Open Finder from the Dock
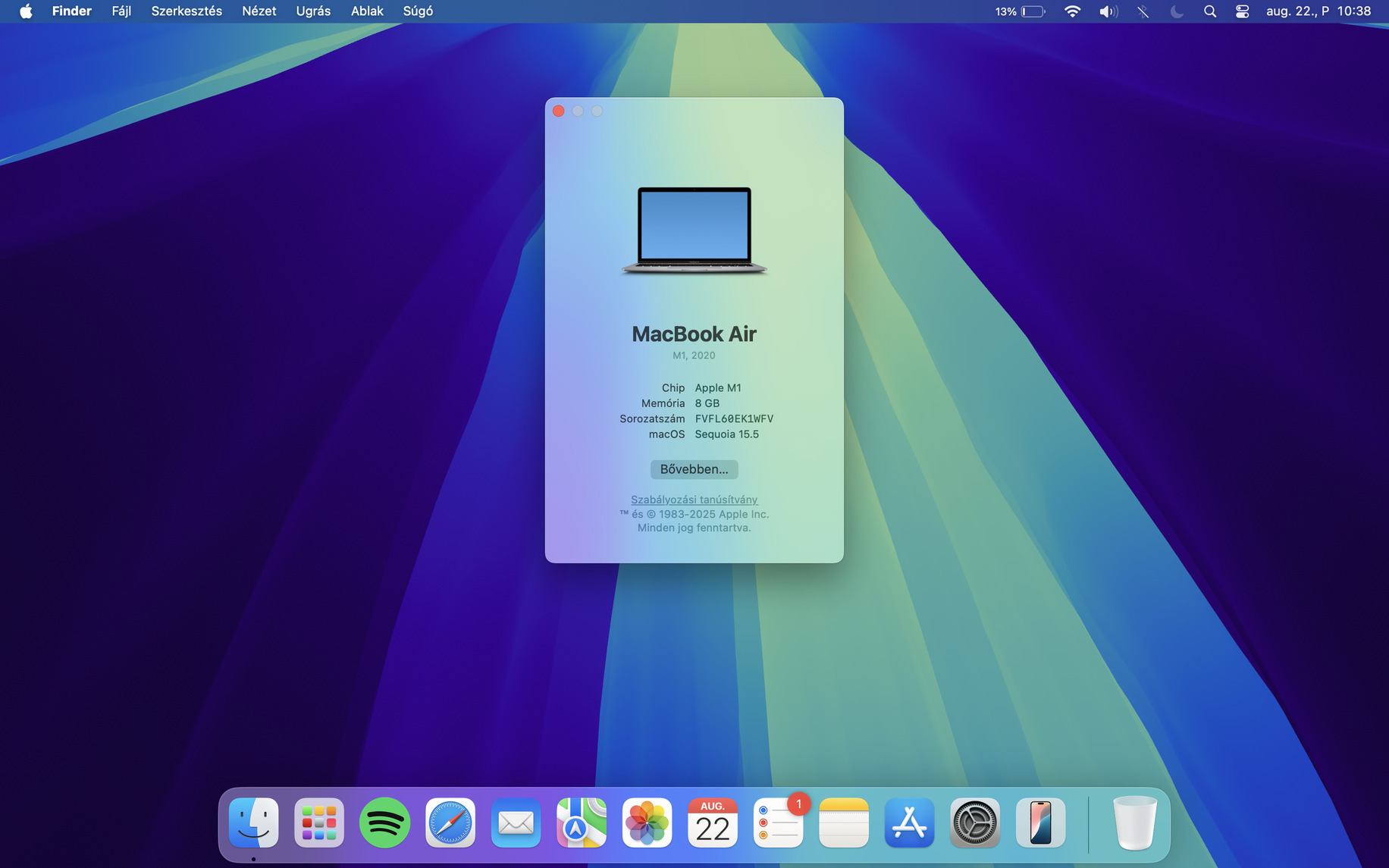The image size is (1389, 868). tap(253, 823)
